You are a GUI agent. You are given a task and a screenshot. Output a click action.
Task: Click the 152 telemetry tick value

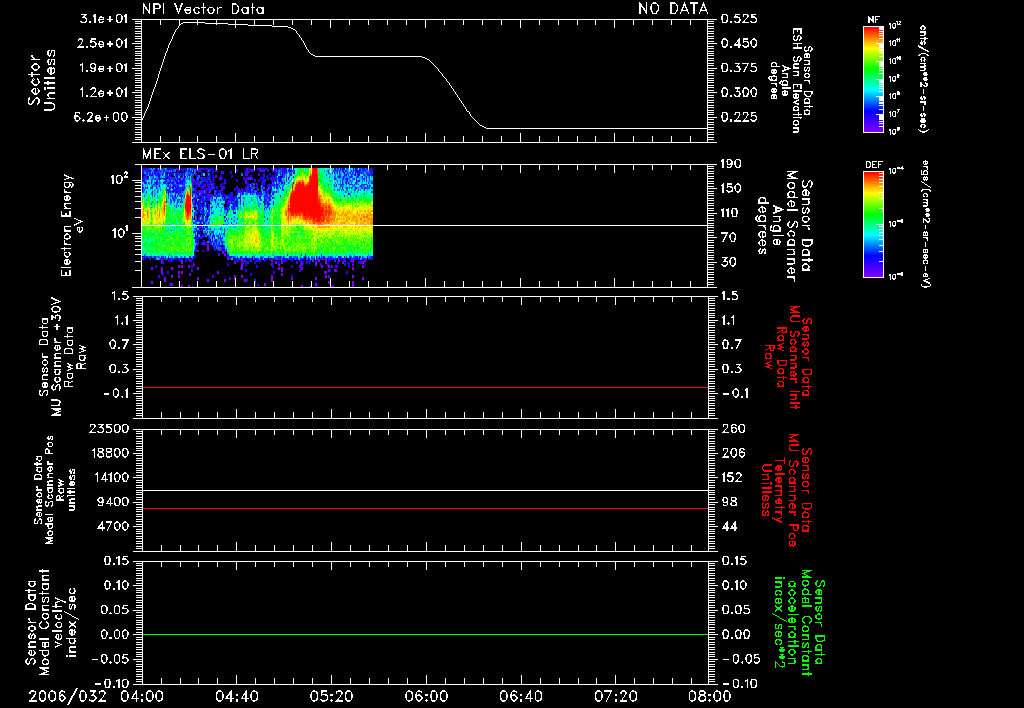point(731,477)
